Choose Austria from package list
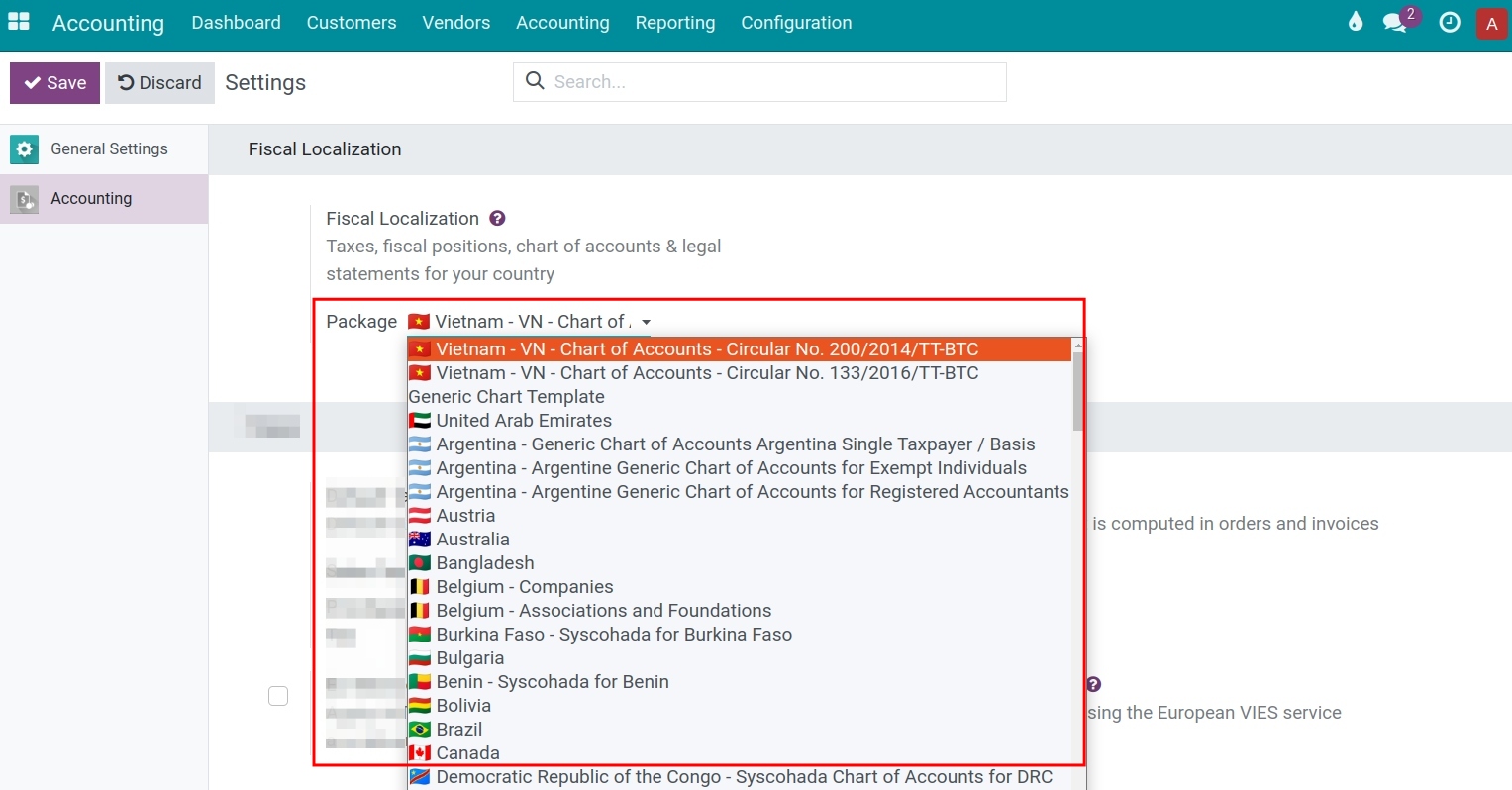Image resolution: width=1512 pixels, height=790 pixels. click(740, 516)
